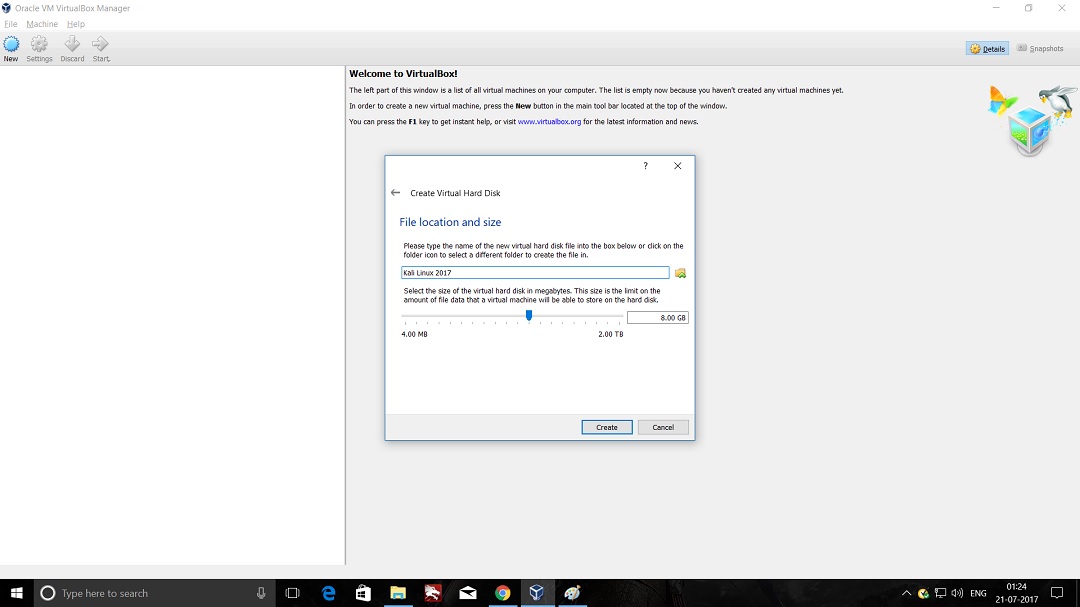Switch to the Snapshots view

tap(1040, 49)
